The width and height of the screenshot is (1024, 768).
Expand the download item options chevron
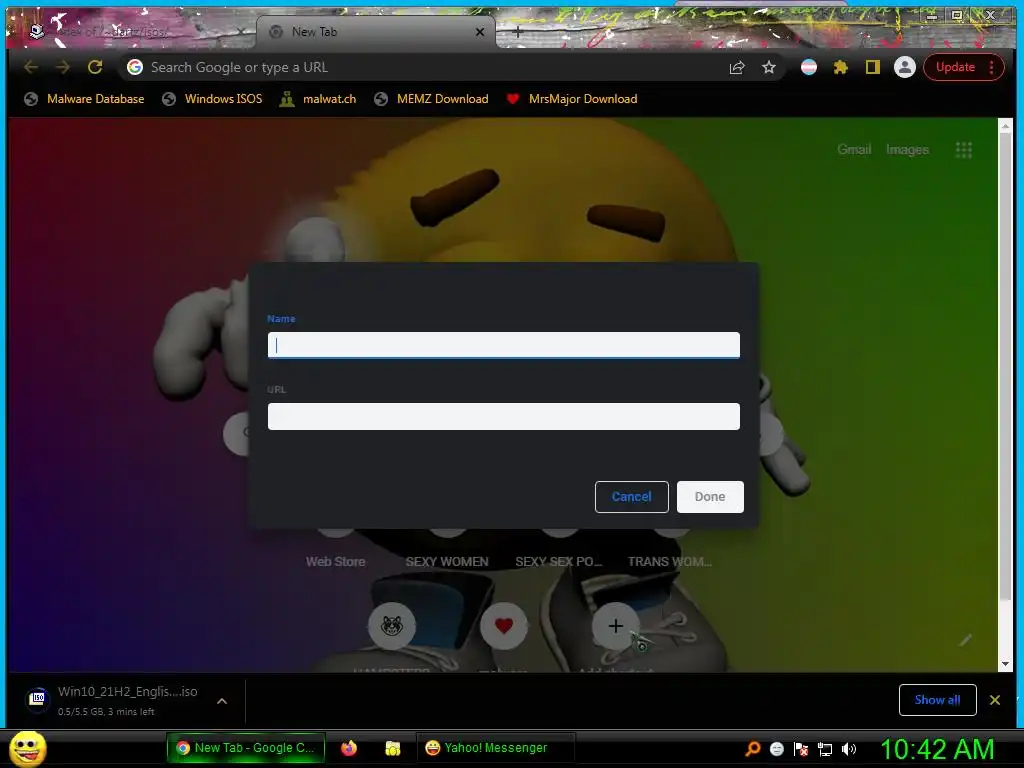(x=222, y=701)
